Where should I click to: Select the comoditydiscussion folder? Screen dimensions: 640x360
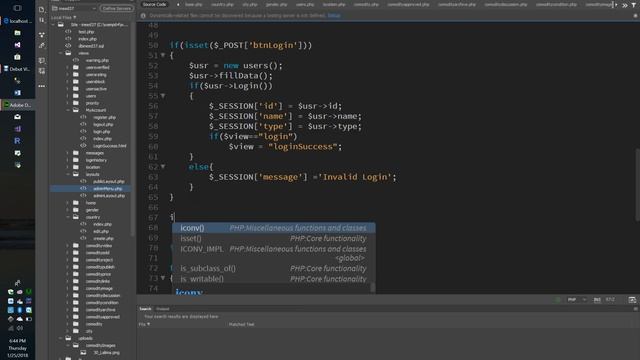[102, 296]
